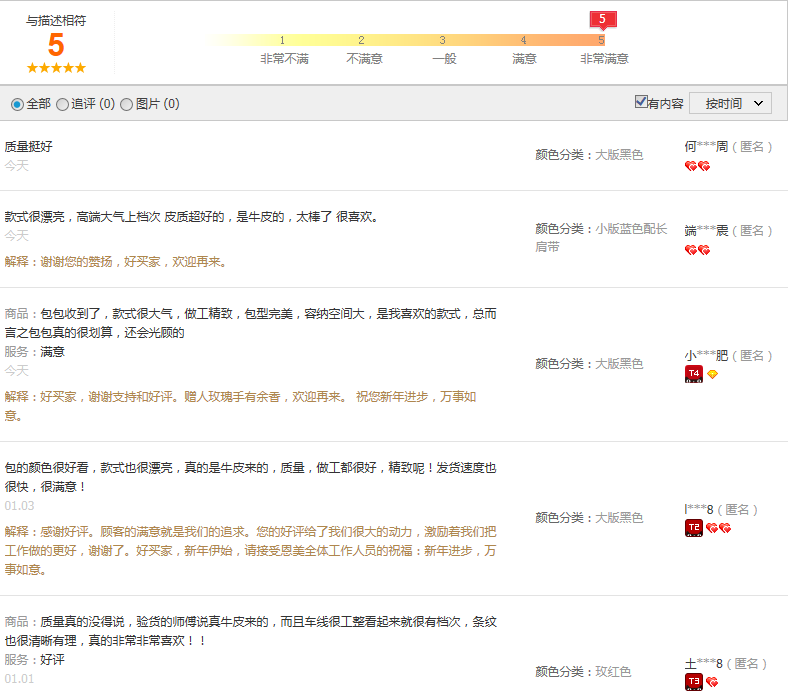The image size is (788, 698).
Task: Click the five-star rating icons
Action: pos(56,68)
